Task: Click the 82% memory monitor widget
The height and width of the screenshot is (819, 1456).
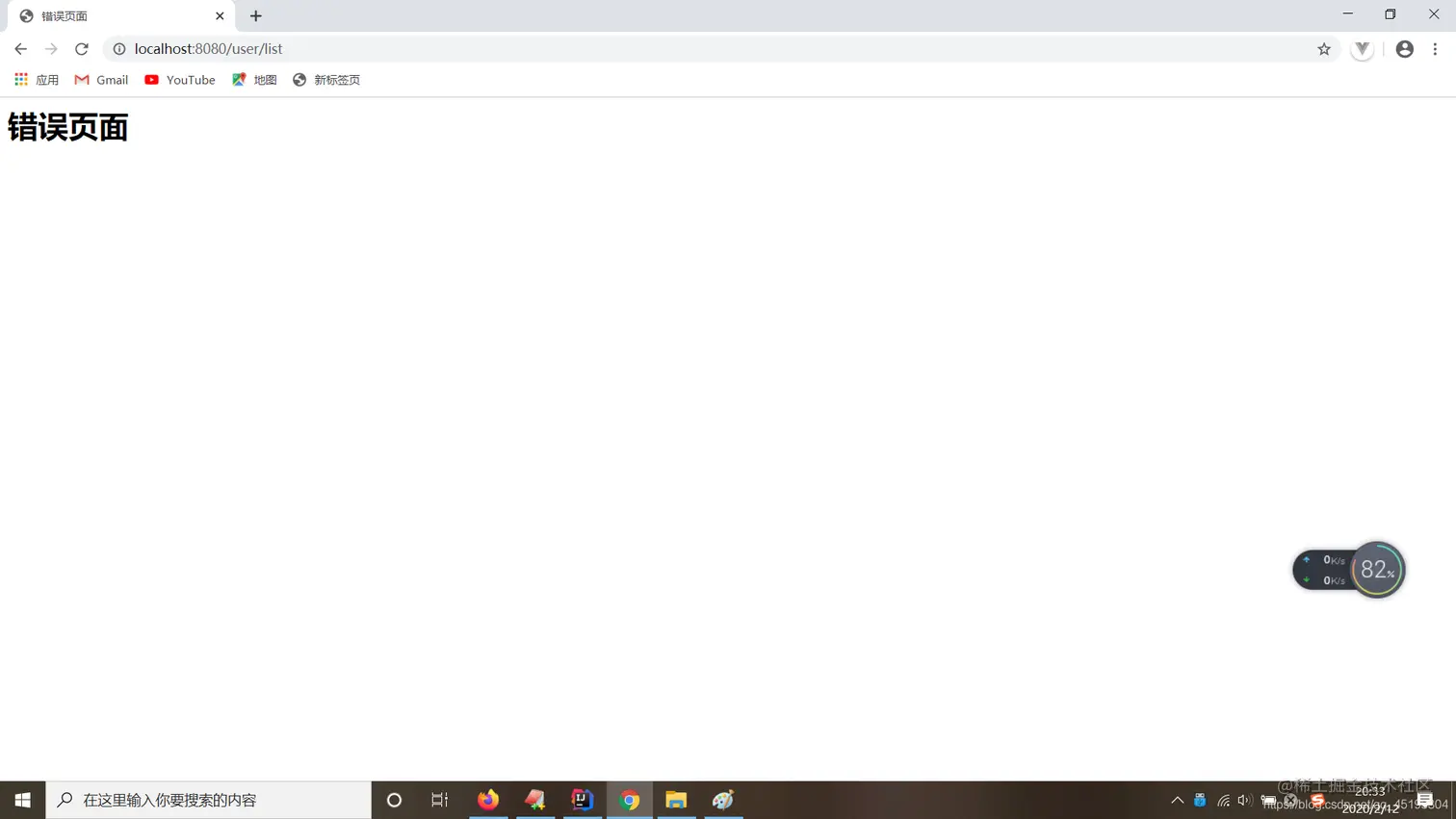Action: pos(1377,570)
